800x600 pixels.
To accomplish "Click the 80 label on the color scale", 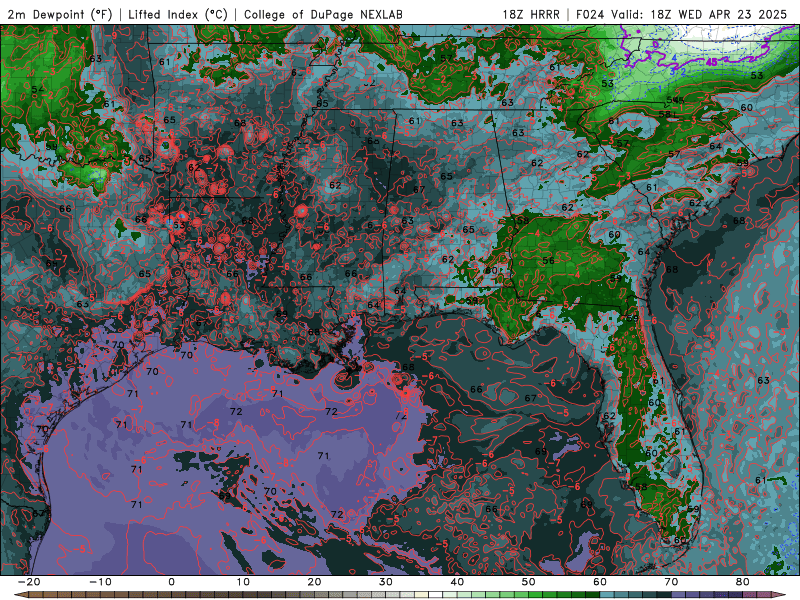I will tap(743, 582).
